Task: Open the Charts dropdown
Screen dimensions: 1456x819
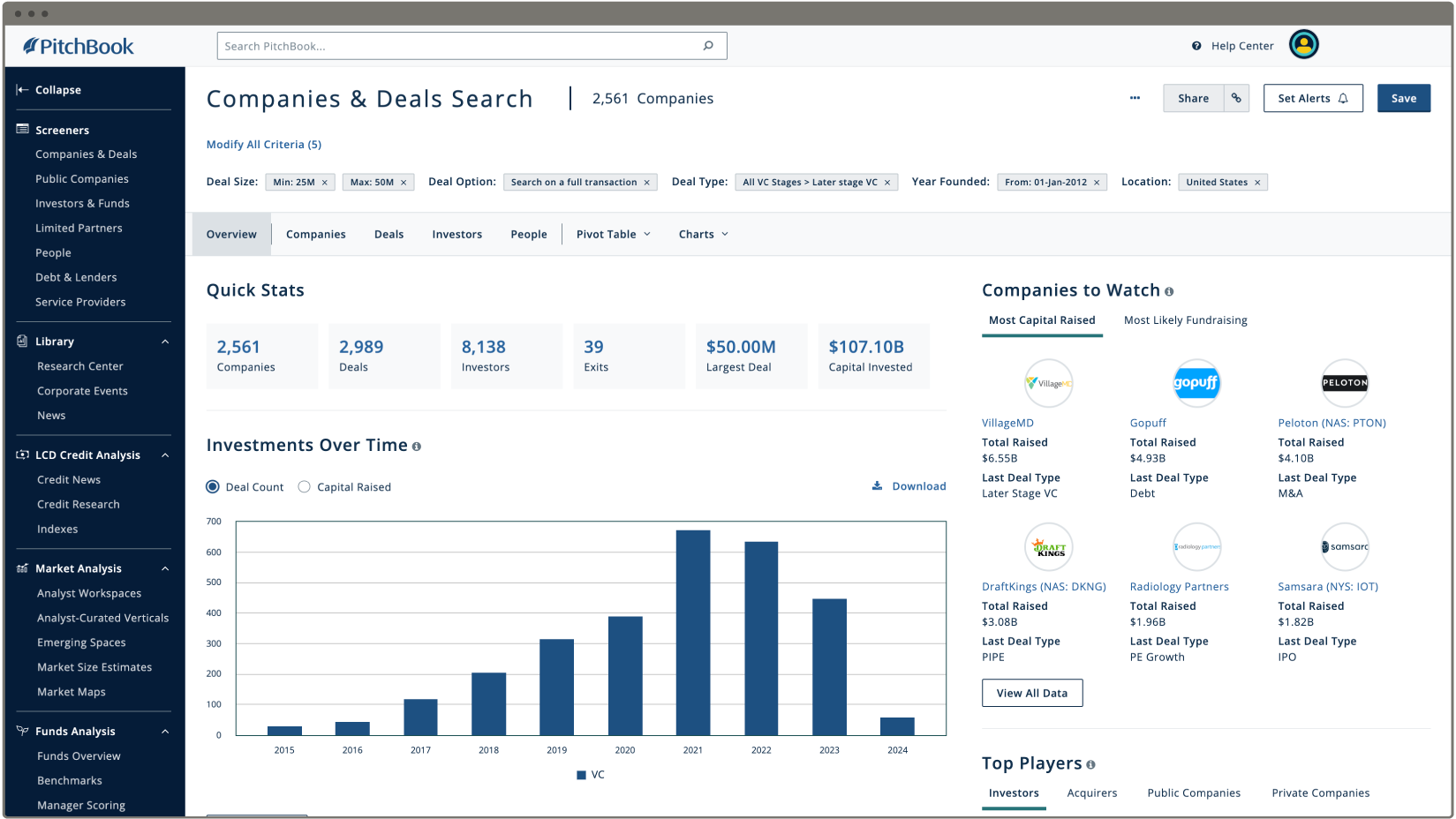Action: (x=704, y=234)
